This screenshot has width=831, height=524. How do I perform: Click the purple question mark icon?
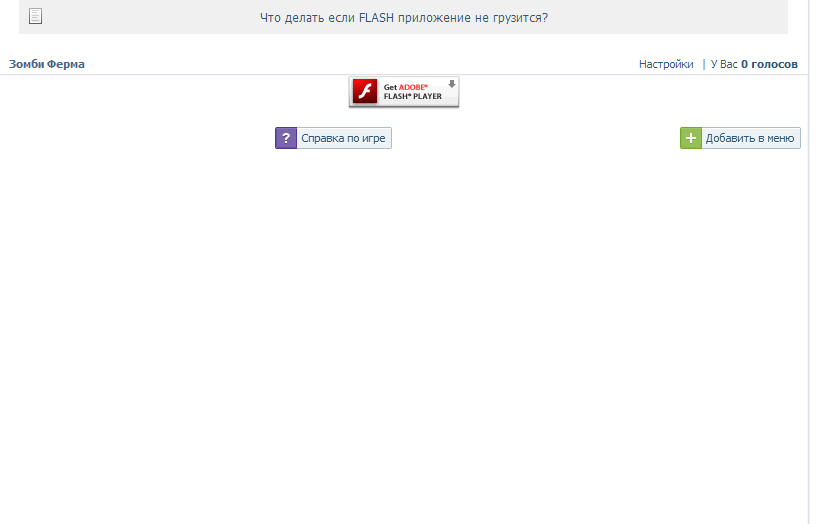point(286,138)
